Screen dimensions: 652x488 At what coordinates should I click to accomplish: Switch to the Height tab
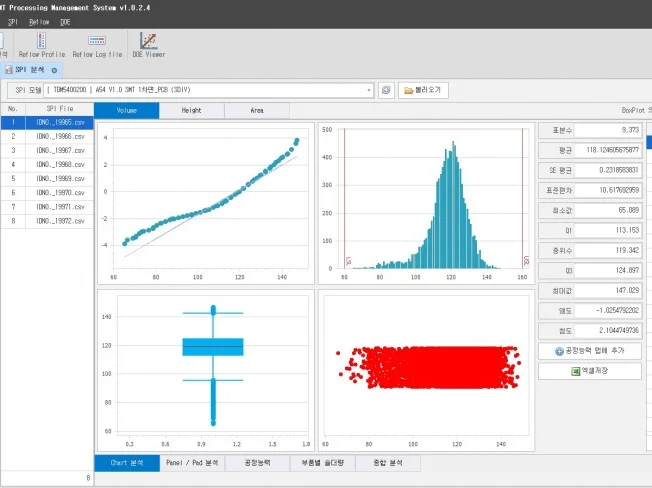[191, 110]
